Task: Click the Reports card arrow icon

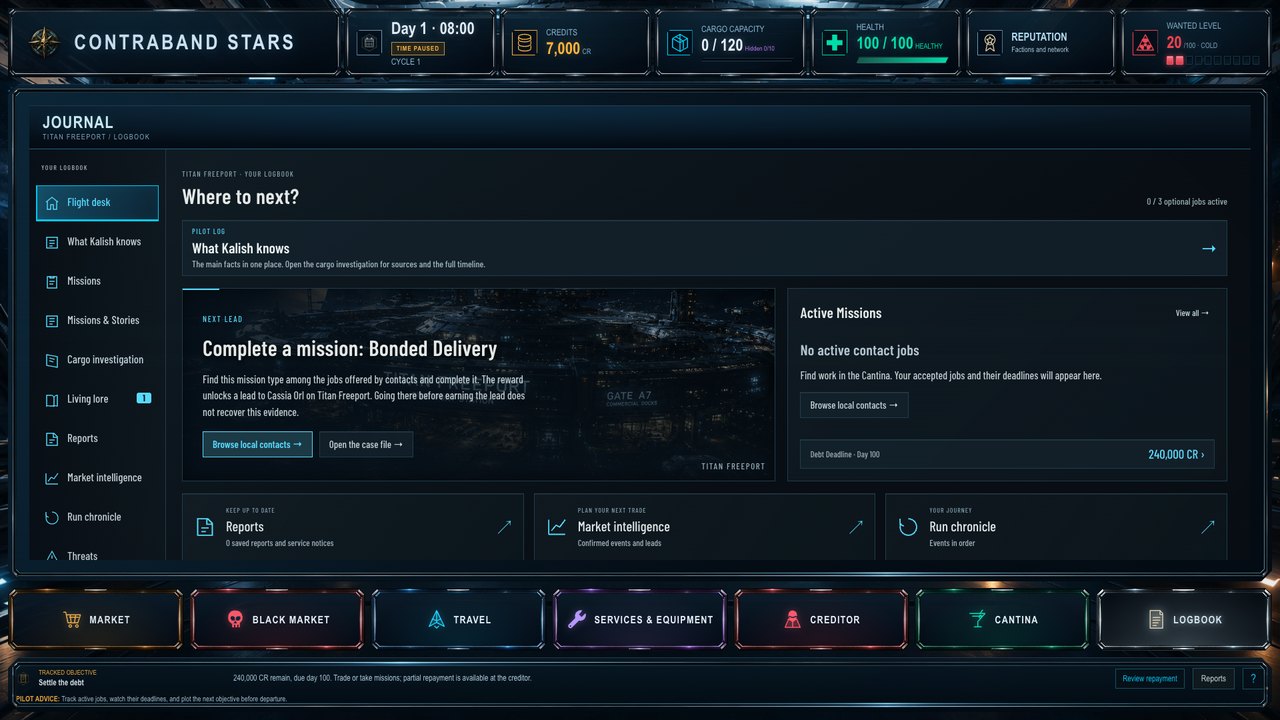Action: click(x=504, y=526)
